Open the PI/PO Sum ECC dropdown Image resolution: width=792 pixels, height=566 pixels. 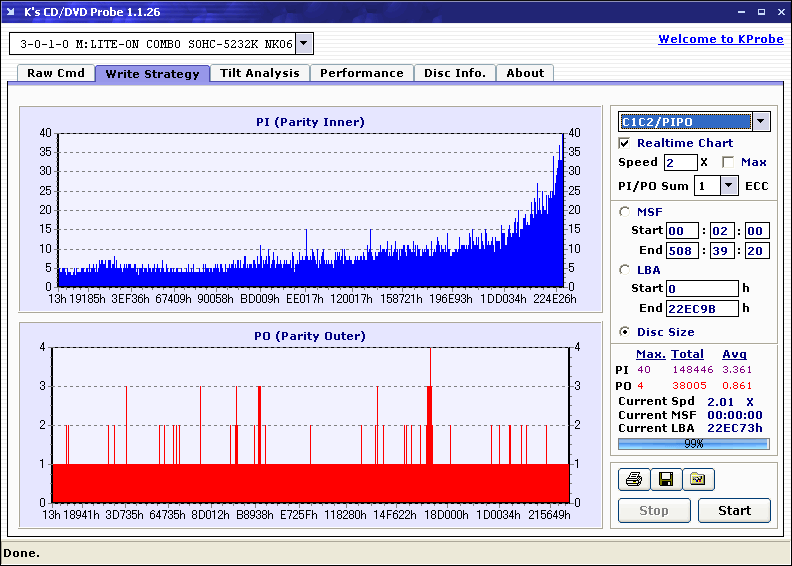coord(729,185)
